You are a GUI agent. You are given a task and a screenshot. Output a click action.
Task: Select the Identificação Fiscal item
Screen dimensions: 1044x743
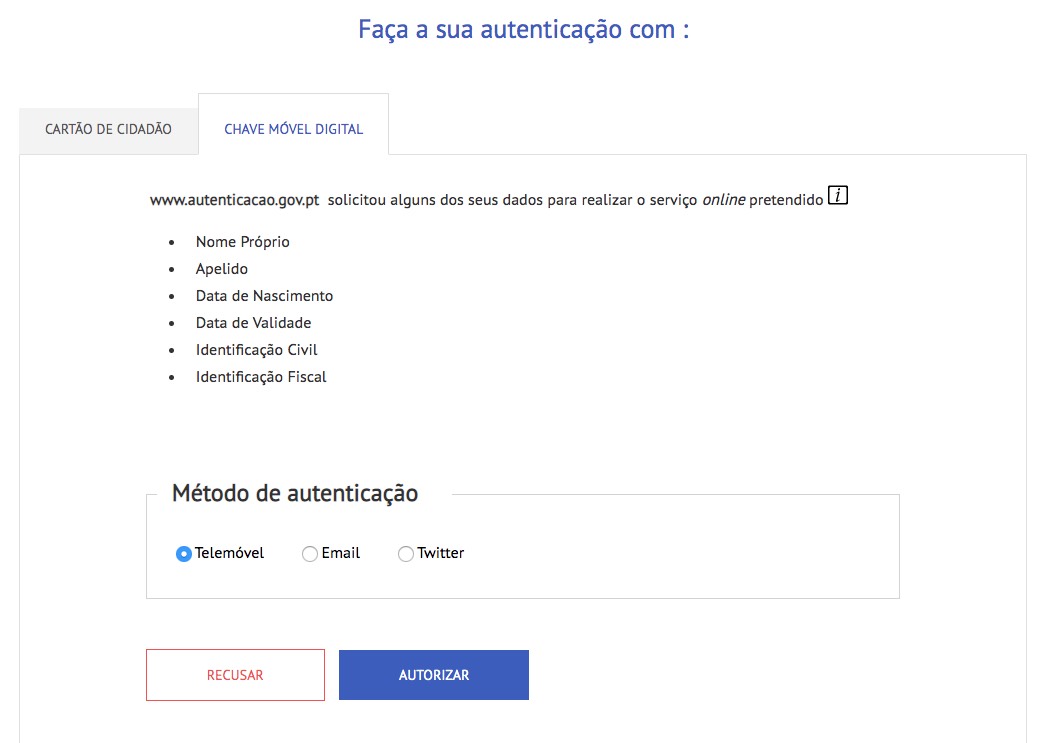point(261,376)
